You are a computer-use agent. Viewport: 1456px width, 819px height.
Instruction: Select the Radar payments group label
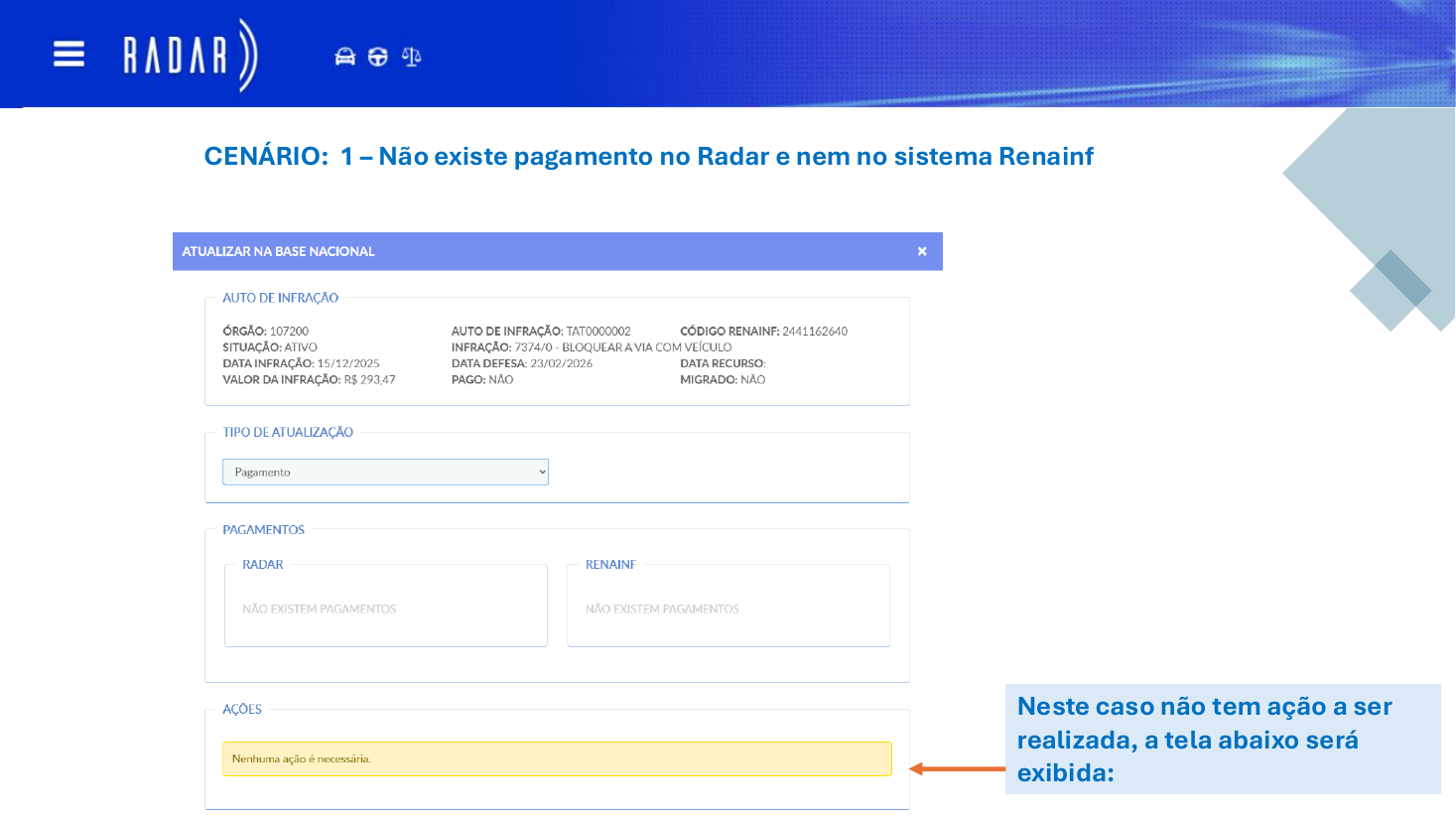click(x=263, y=565)
